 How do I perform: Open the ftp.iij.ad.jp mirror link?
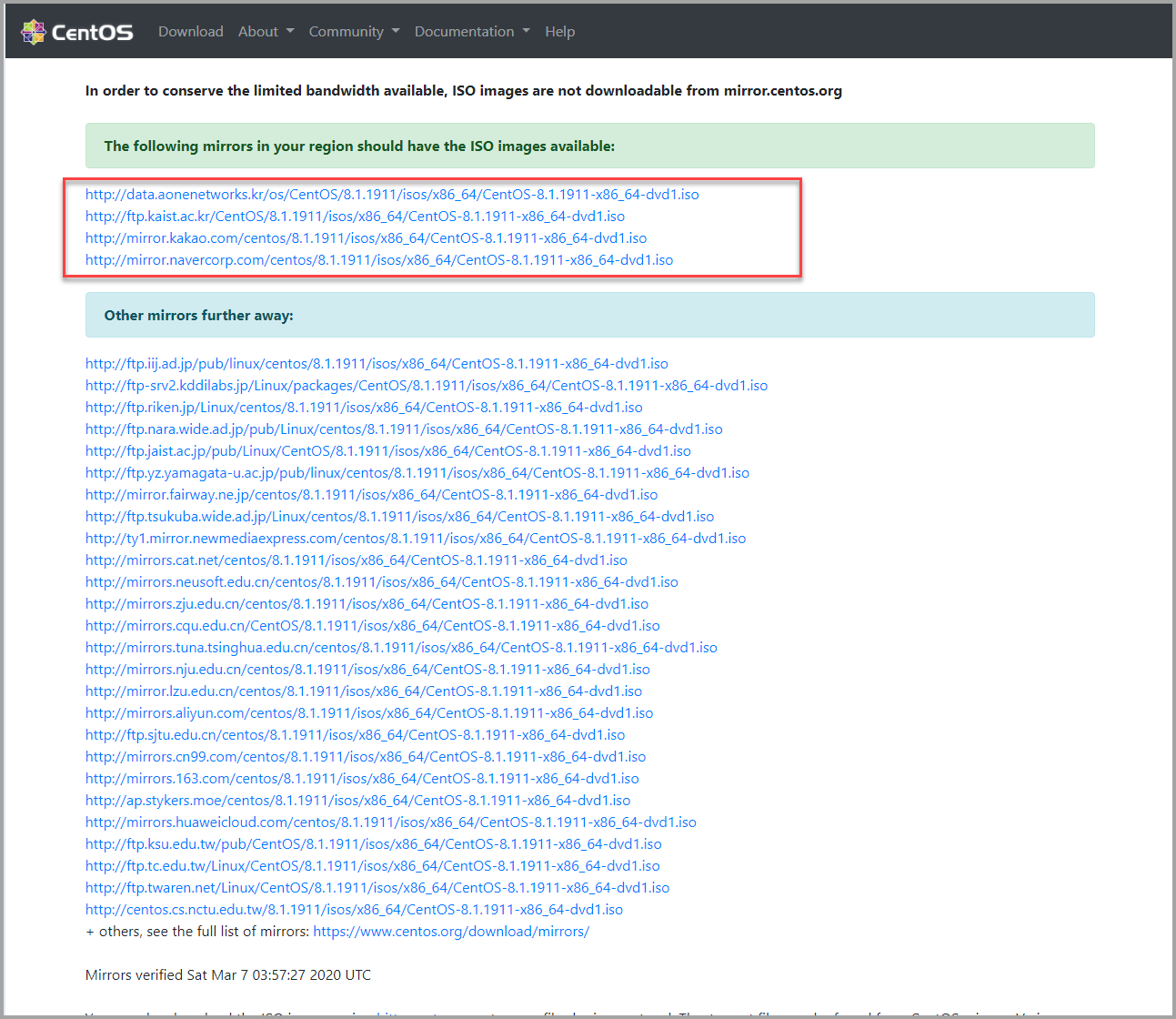(x=377, y=364)
